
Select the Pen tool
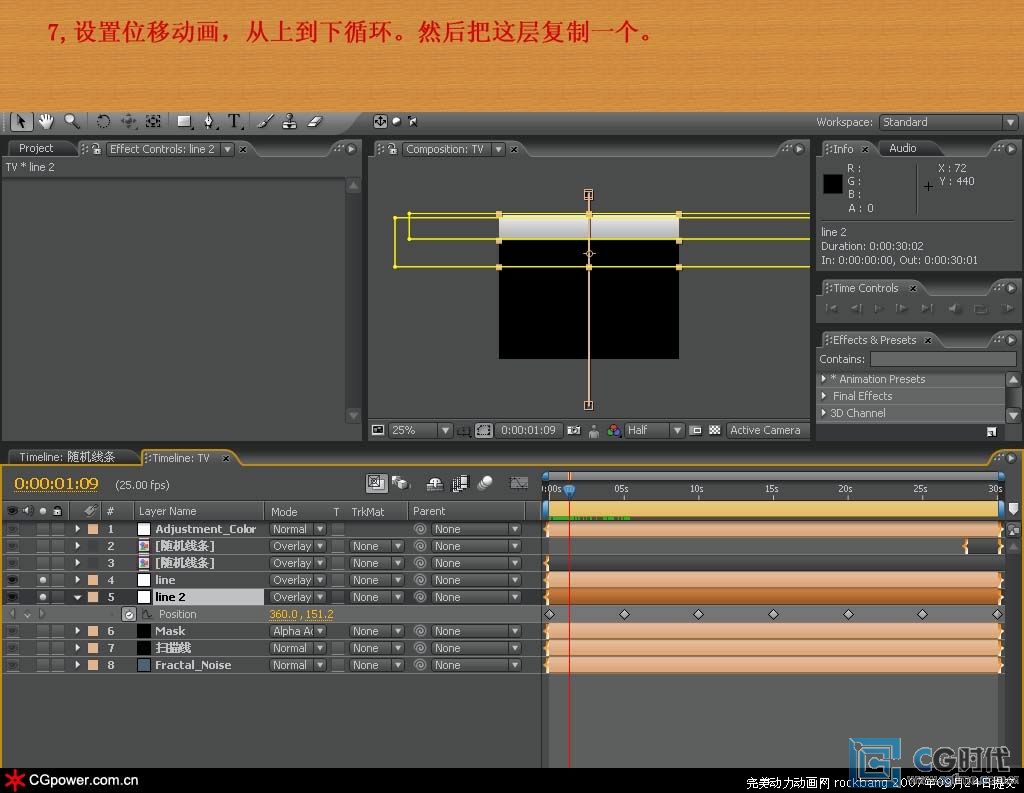pos(209,121)
